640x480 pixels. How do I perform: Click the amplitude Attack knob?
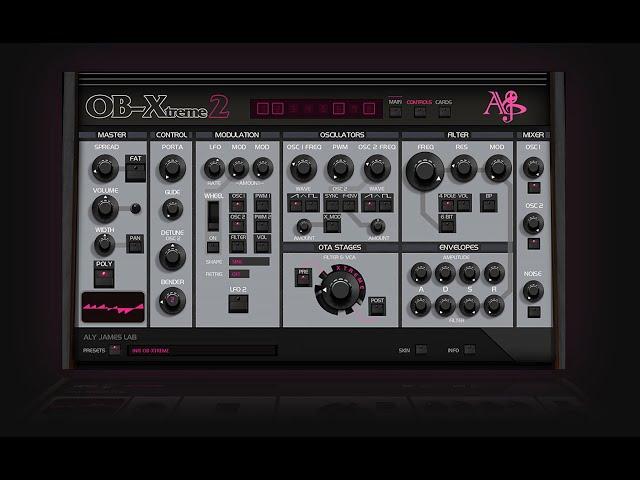pos(421,273)
